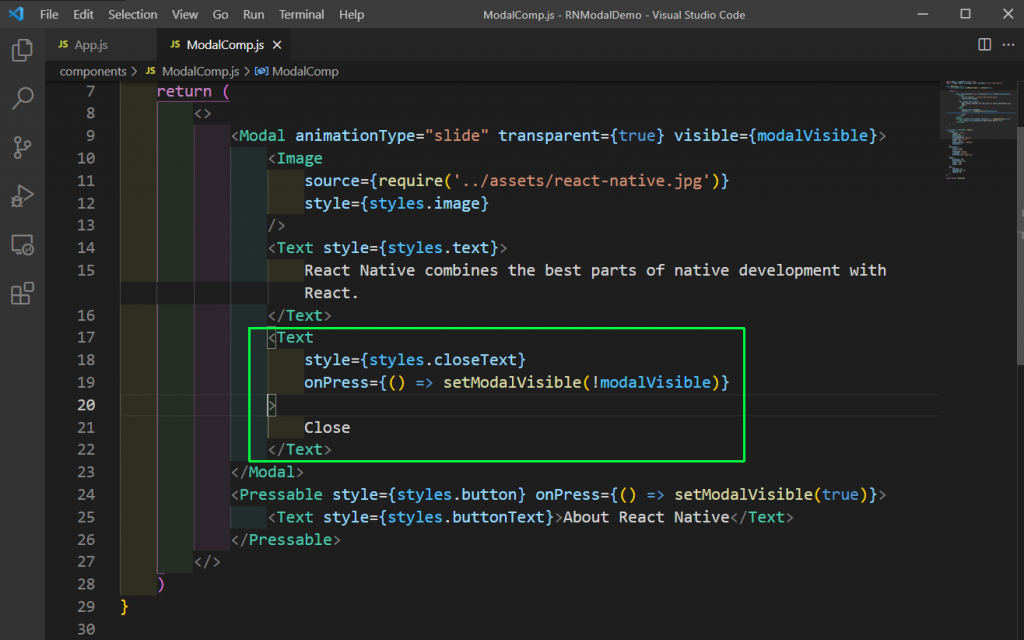Open the Terminal menu

tap(301, 14)
